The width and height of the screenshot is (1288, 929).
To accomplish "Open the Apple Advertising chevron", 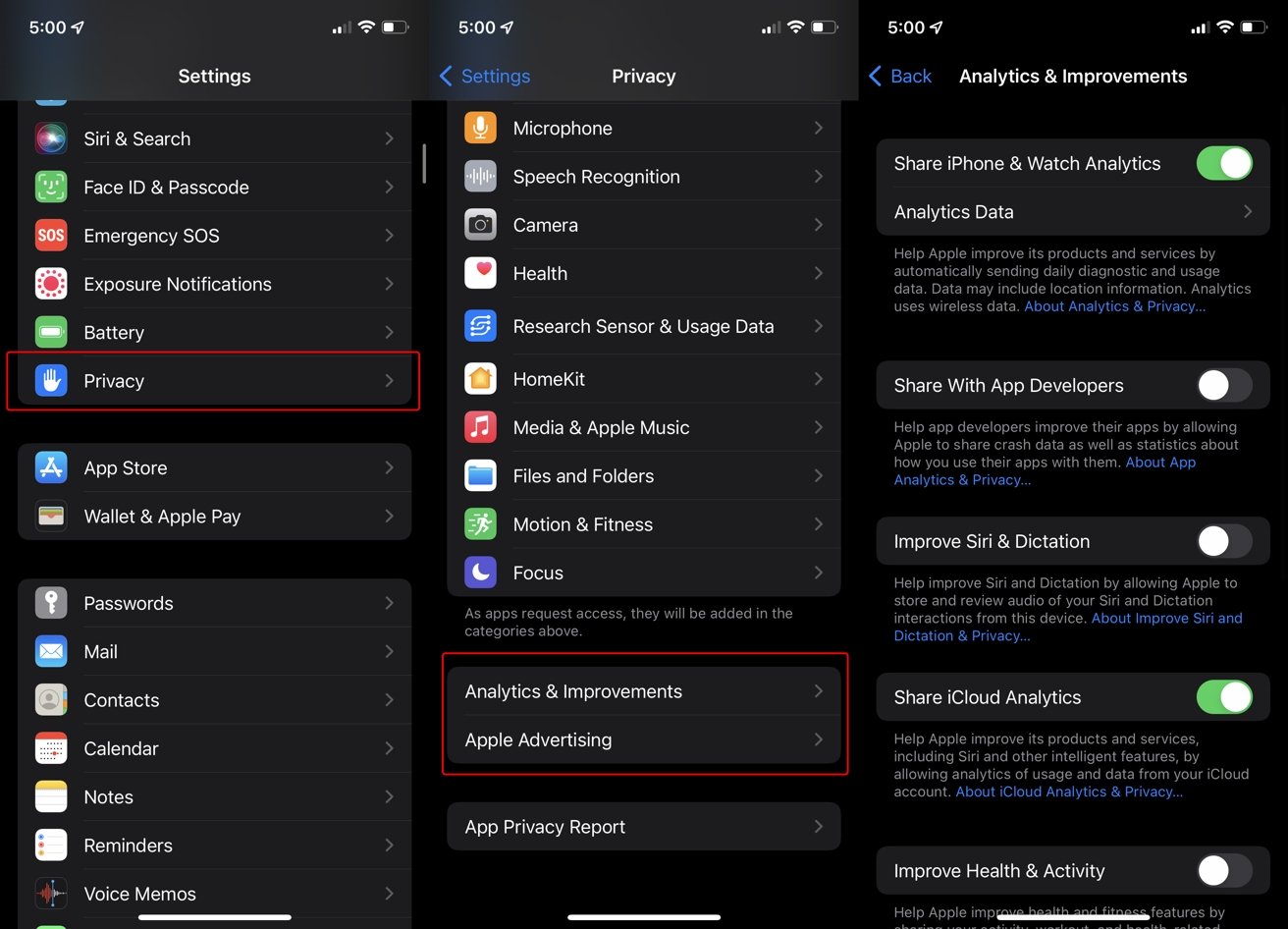I will pos(817,740).
